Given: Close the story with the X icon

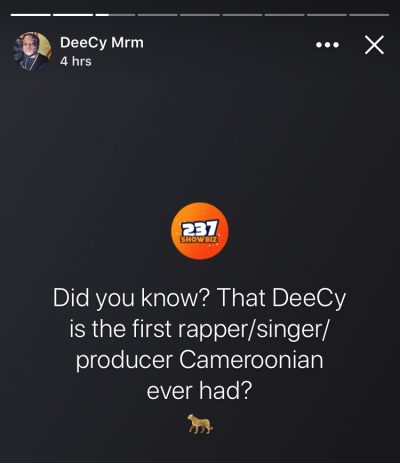Looking at the screenshot, I should point(374,45).
